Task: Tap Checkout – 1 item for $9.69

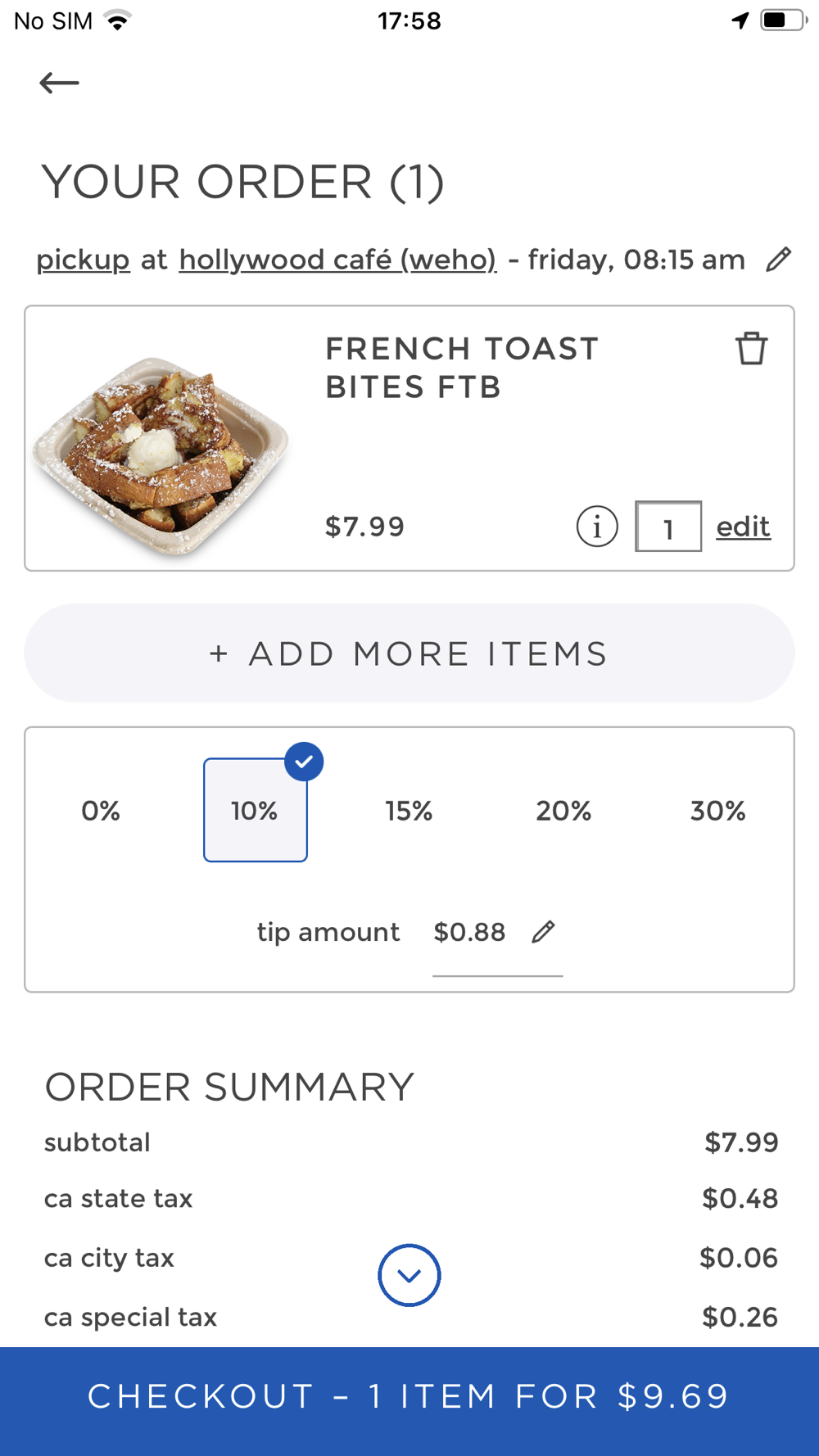Action: point(409,1396)
